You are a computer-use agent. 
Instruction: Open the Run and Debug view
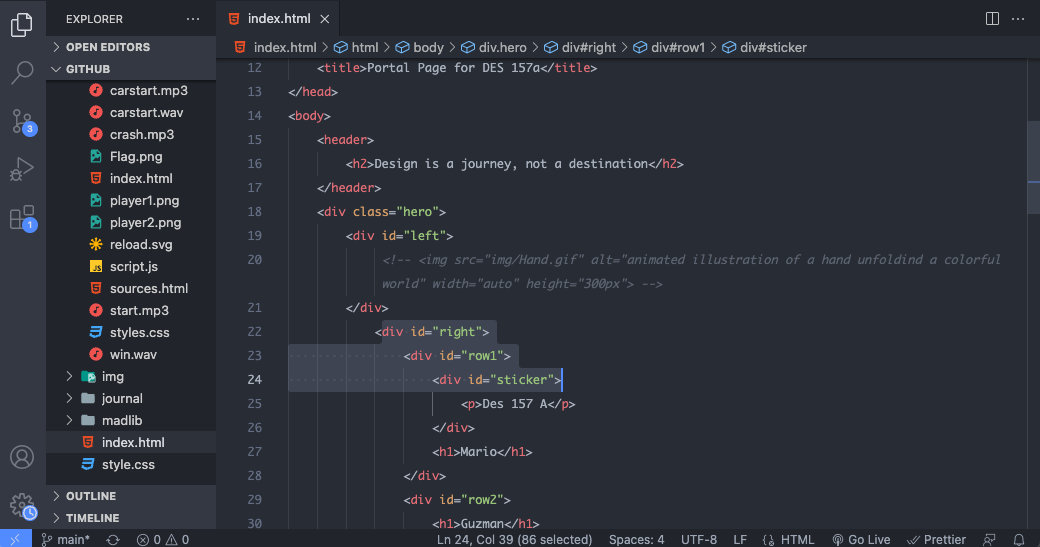22,169
